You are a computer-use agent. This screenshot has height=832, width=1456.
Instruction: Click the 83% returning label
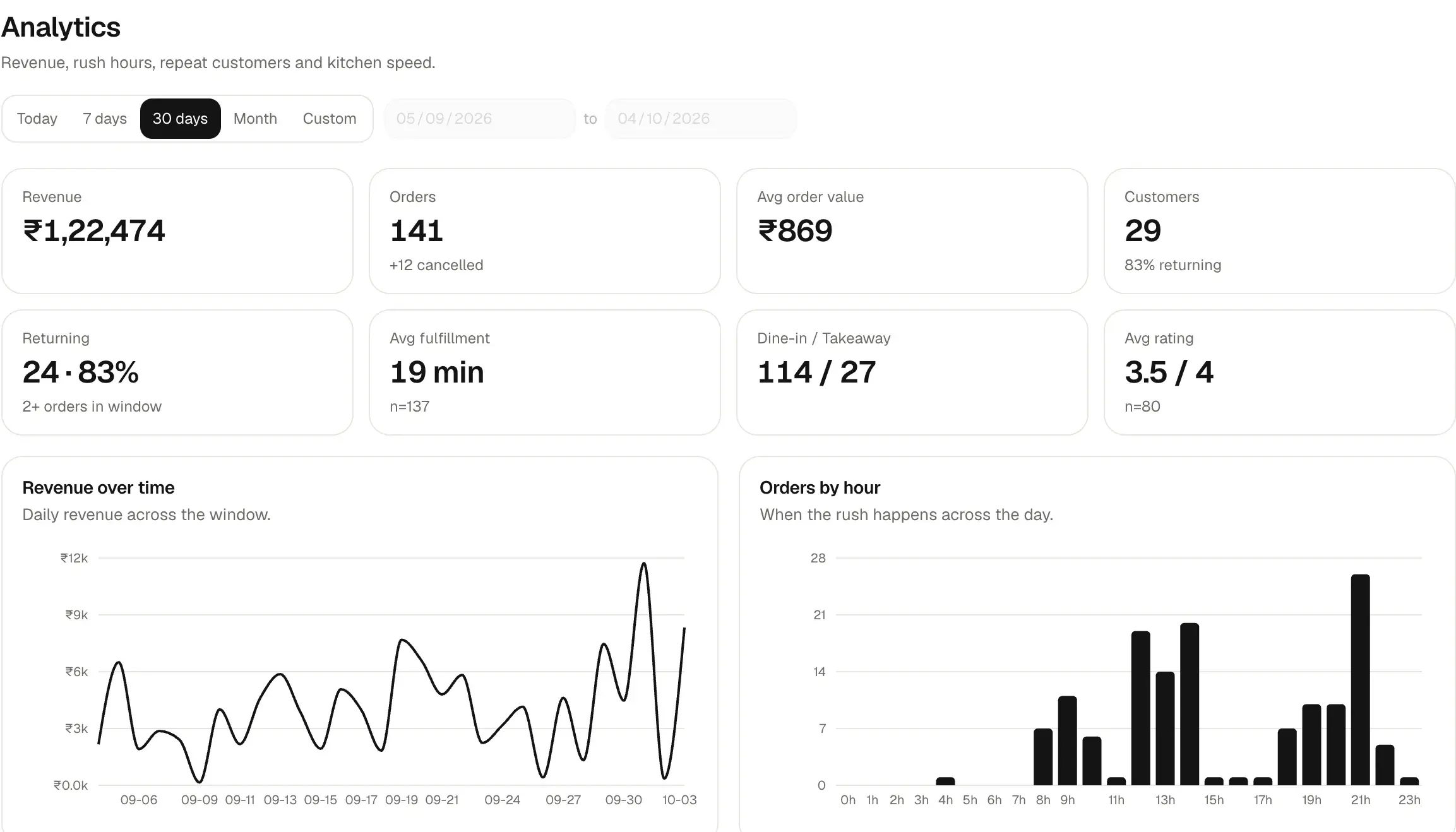pyautogui.click(x=1173, y=265)
